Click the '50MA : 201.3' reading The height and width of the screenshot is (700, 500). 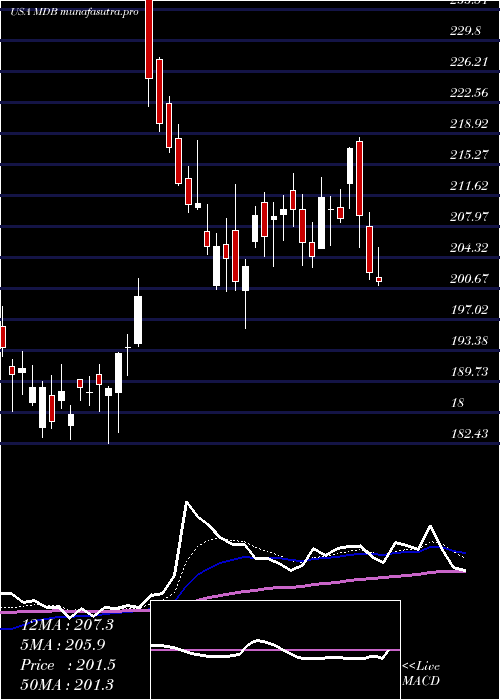click(x=67, y=684)
